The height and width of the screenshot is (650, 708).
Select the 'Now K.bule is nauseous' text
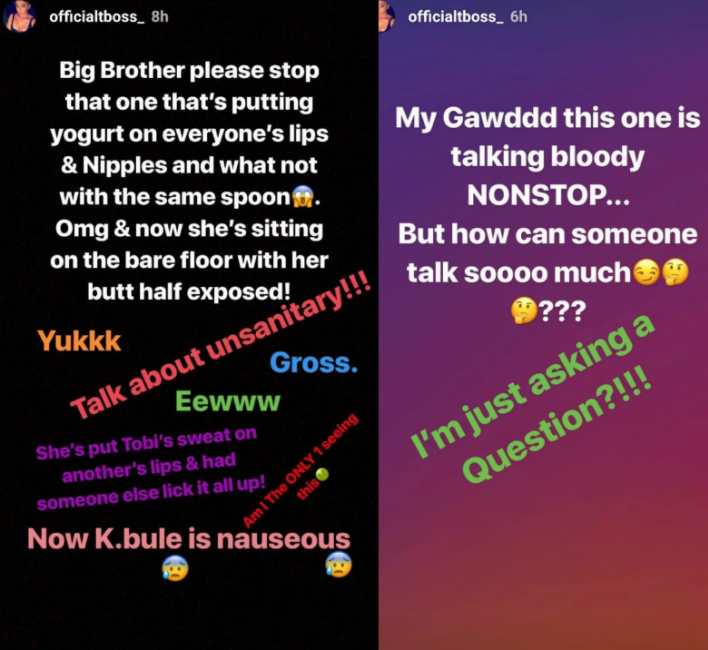(x=189, y=539)
